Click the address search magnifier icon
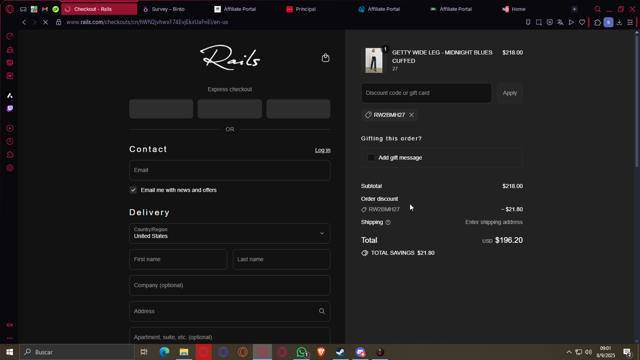This screenshot has width=640, height=360. click(x=322, y=311)
